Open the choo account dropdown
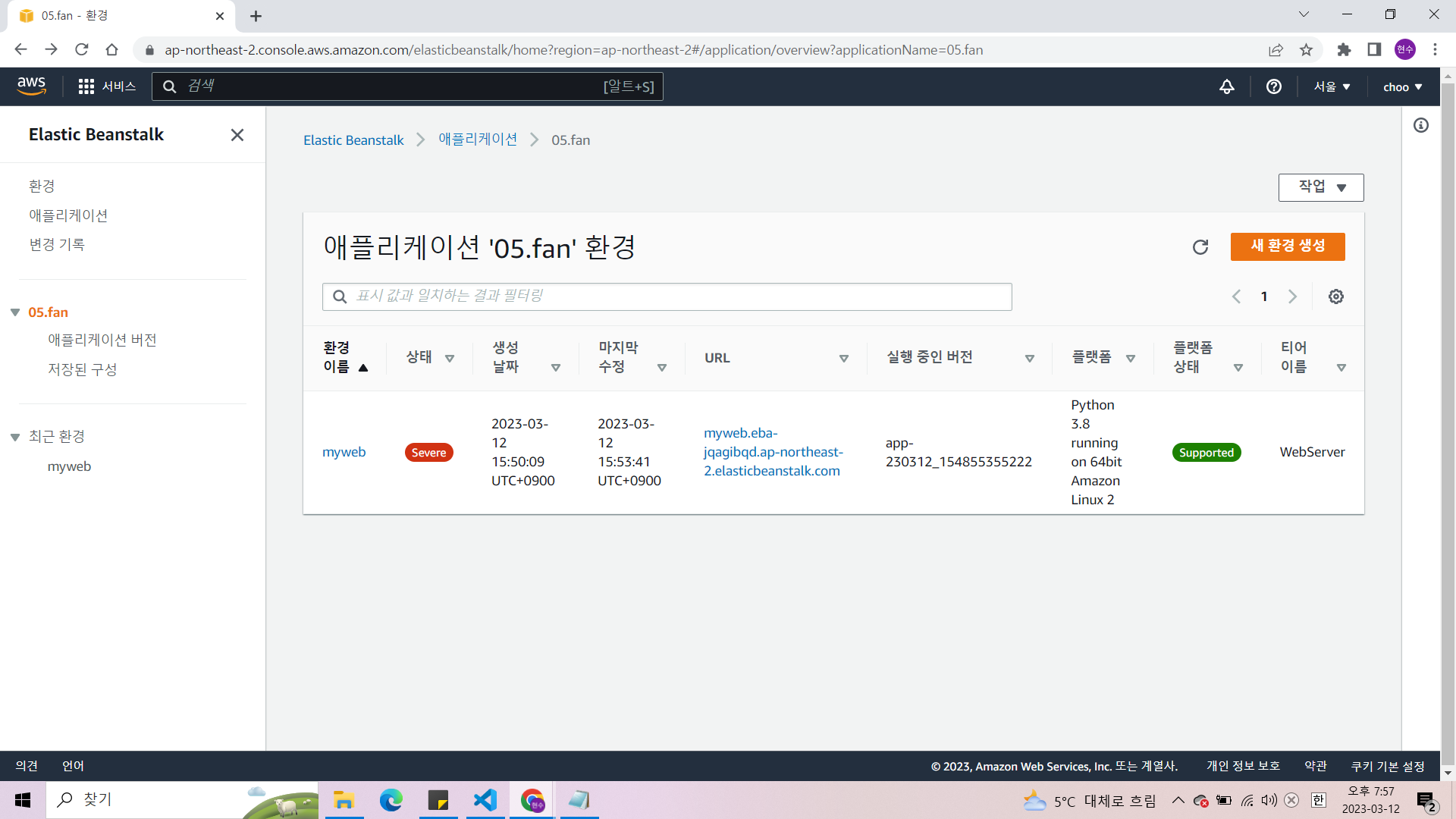Image resolution: width=1456 pixels, height=819 pixels. click(1403, 86)
